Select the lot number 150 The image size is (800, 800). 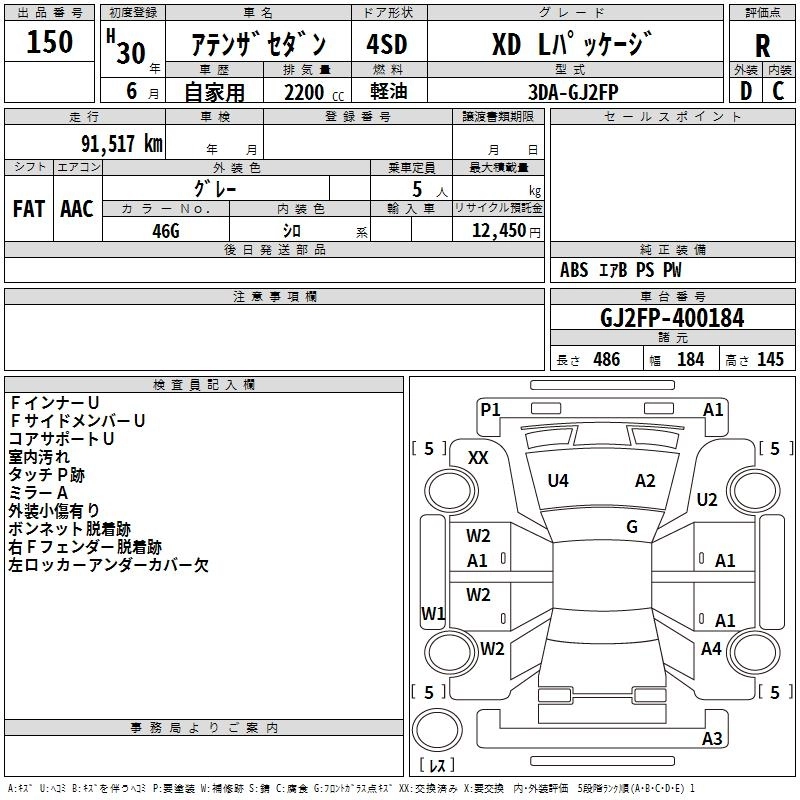49,43
